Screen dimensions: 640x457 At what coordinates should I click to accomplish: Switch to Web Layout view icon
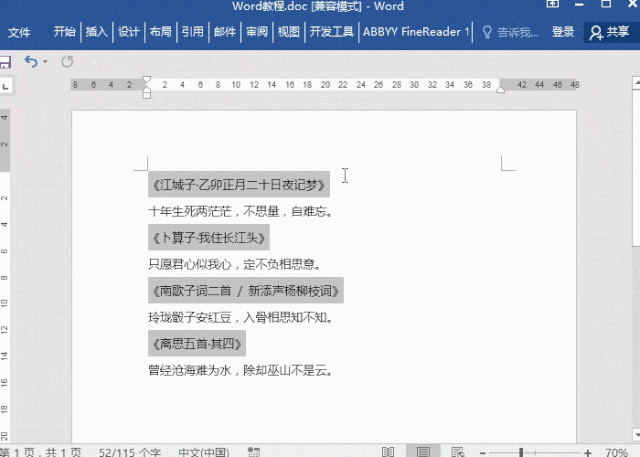tap(458, 452)
